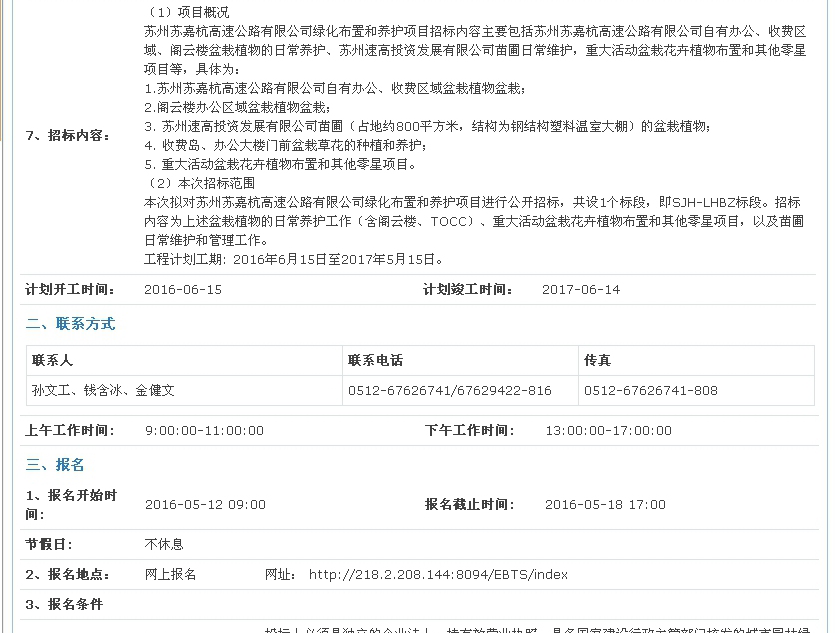
Task: Select the contact names cell "孙文工、钱含冰、金健文"
Action: (x=103, y=390)
